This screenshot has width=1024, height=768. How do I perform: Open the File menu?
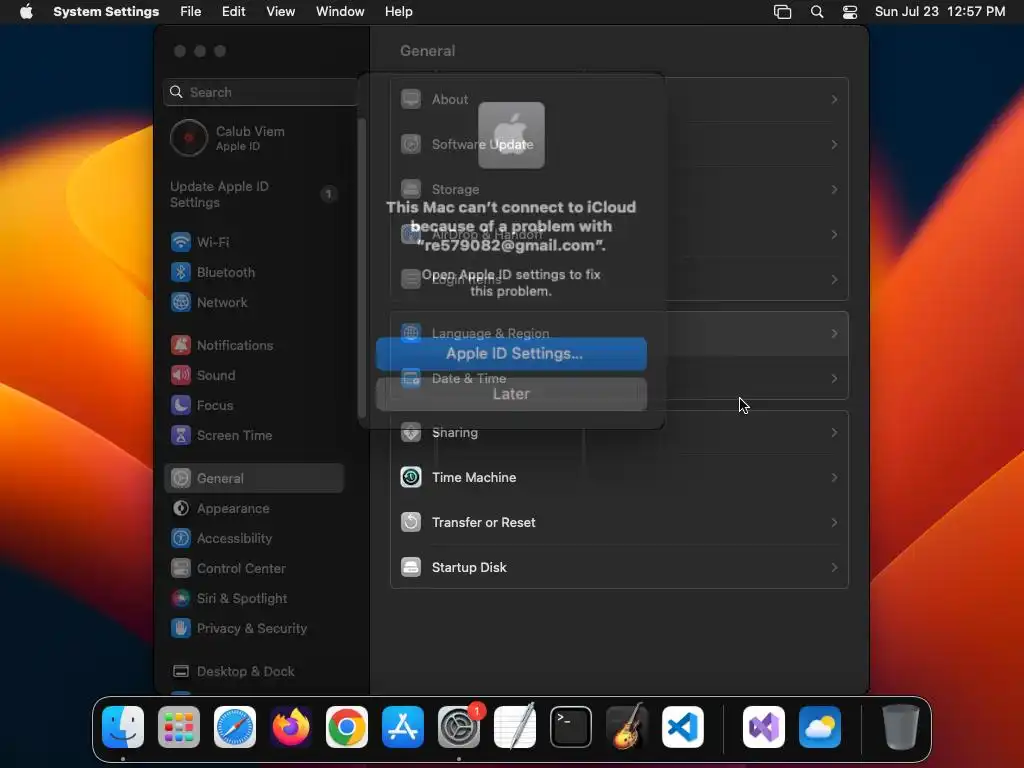191,12
